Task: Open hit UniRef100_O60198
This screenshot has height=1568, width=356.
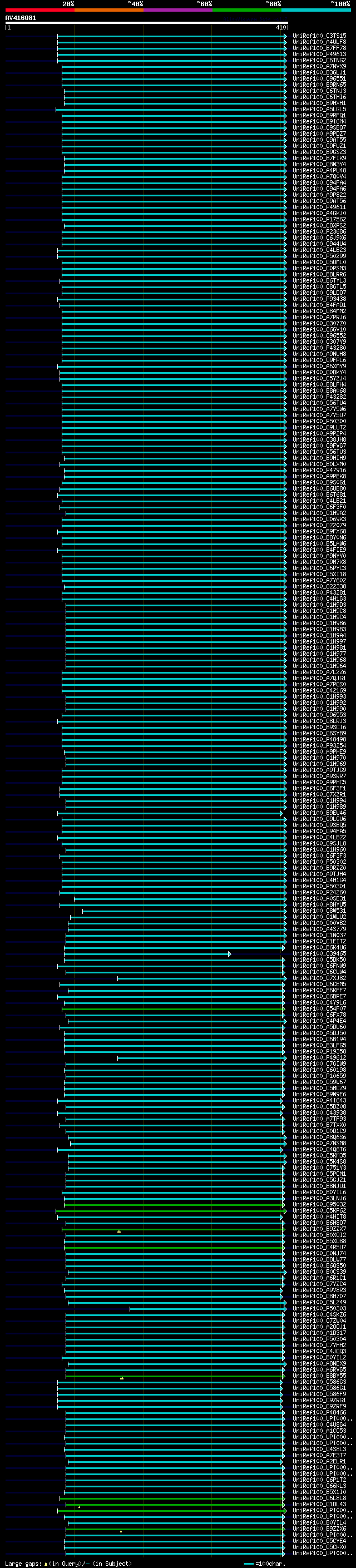Action: tap(319, 1070)
